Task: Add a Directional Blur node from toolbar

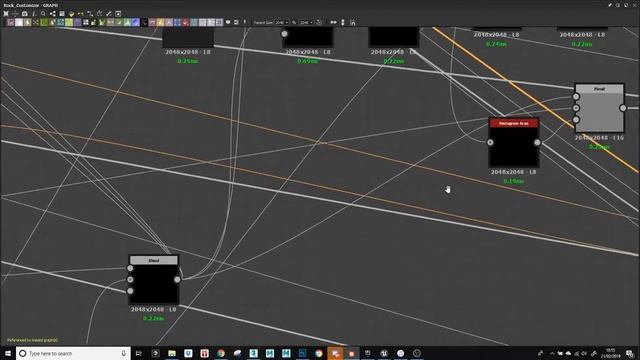Action: [52, 22]
